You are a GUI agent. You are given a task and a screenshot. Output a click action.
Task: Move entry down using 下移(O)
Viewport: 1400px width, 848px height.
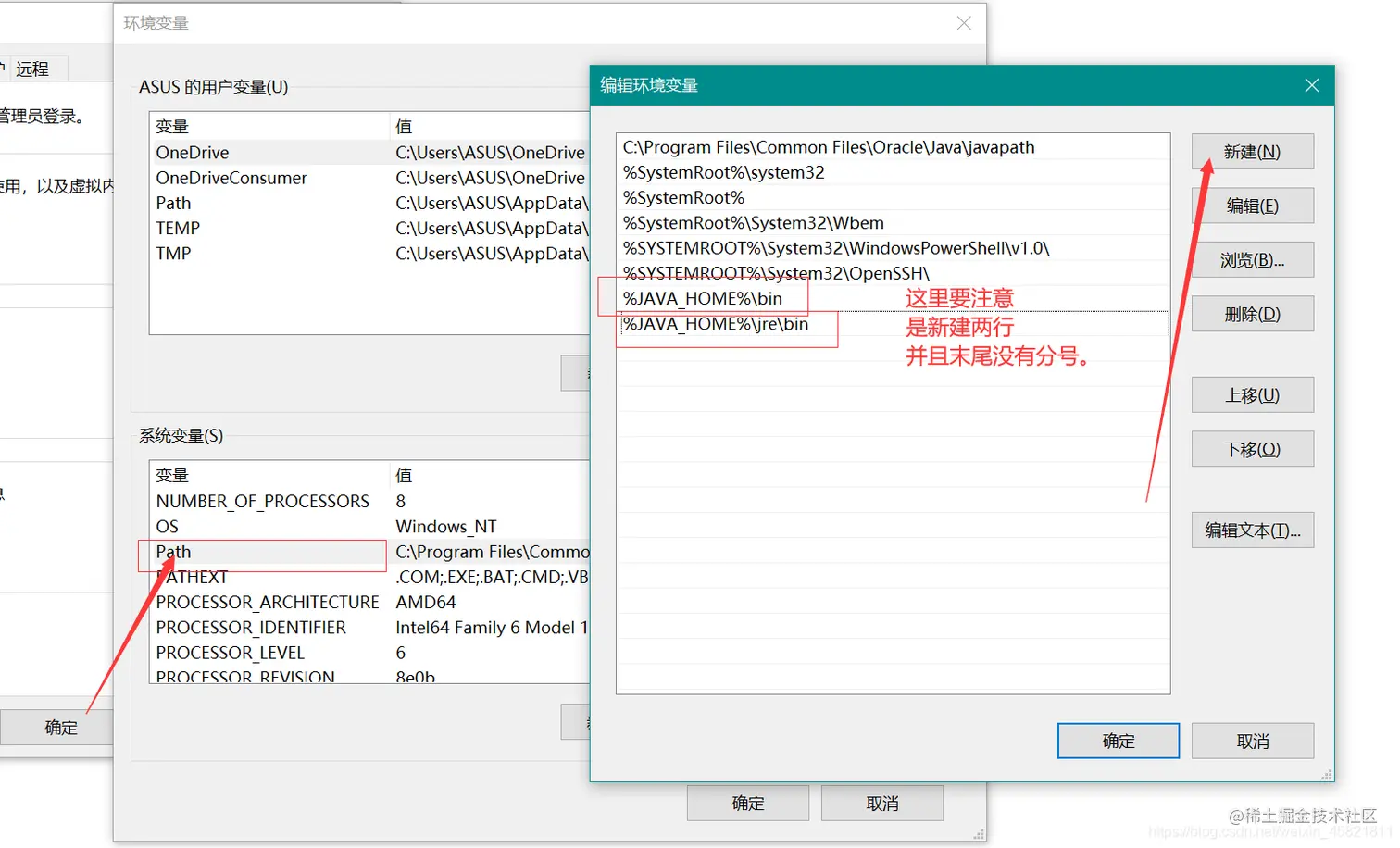[1252, 448]
